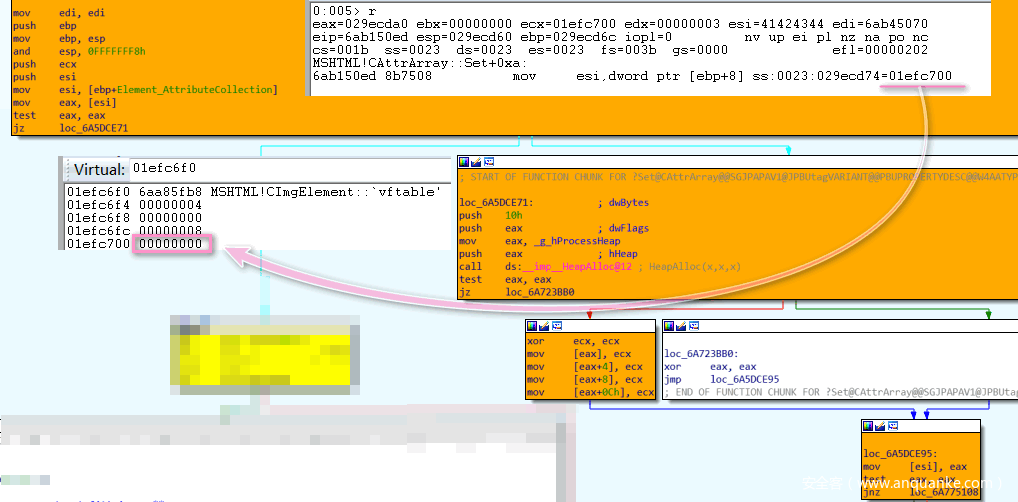Click the color icon on the HeapAlloc node
Viewport: 1018px width, 502px height.
(464, 162)
